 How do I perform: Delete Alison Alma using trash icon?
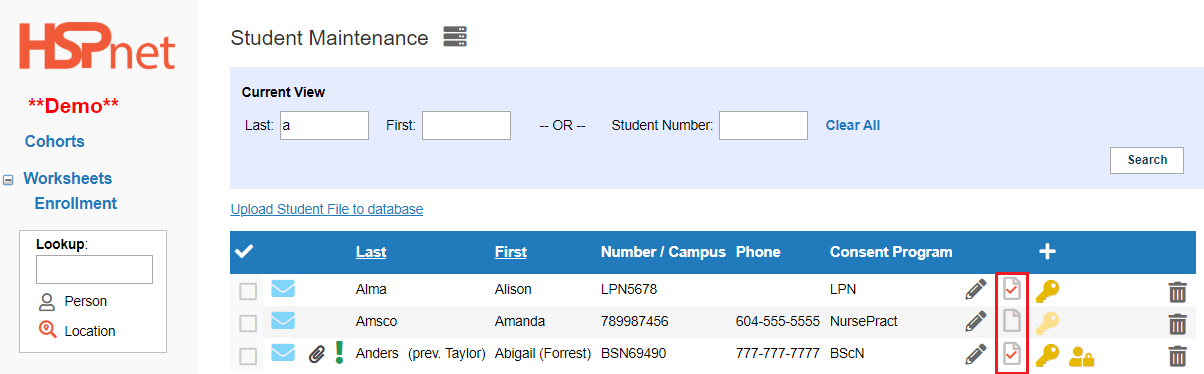click(1178, 291)
